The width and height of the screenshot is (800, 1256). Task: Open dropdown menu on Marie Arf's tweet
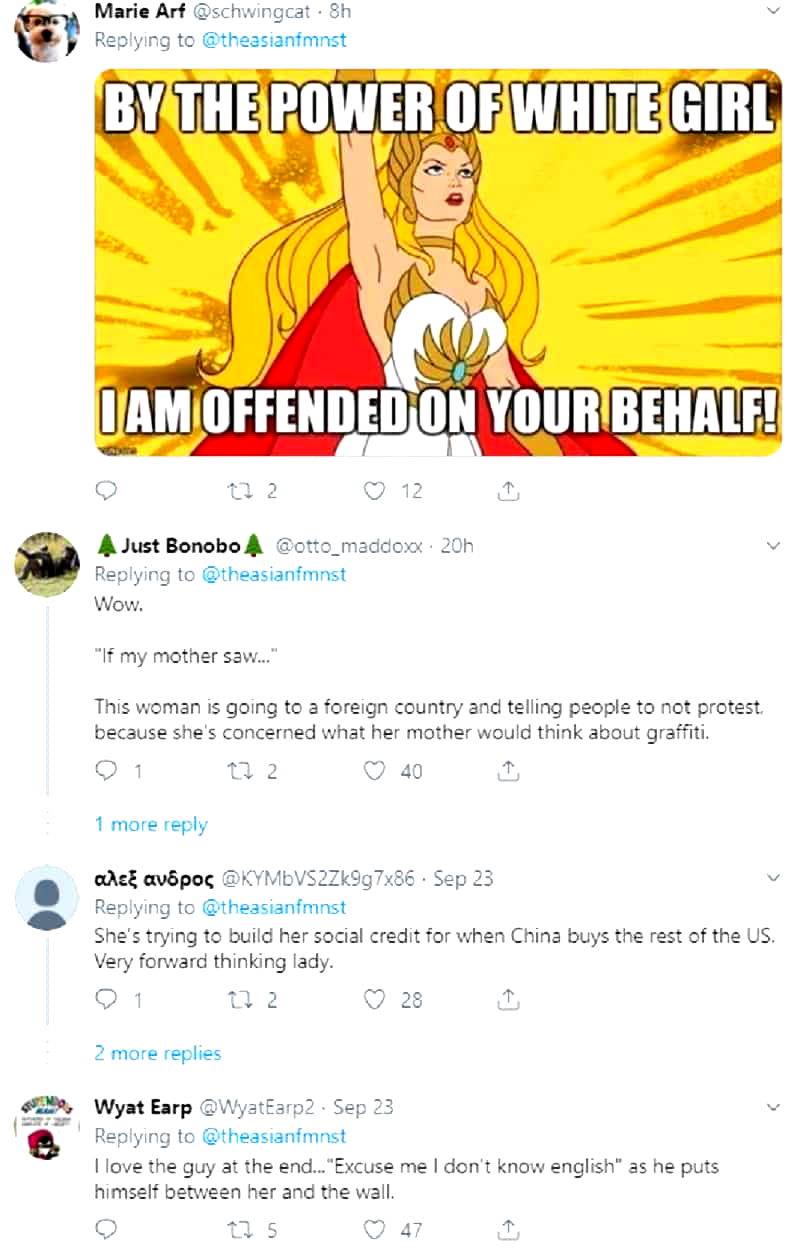[x=771, y=13]
